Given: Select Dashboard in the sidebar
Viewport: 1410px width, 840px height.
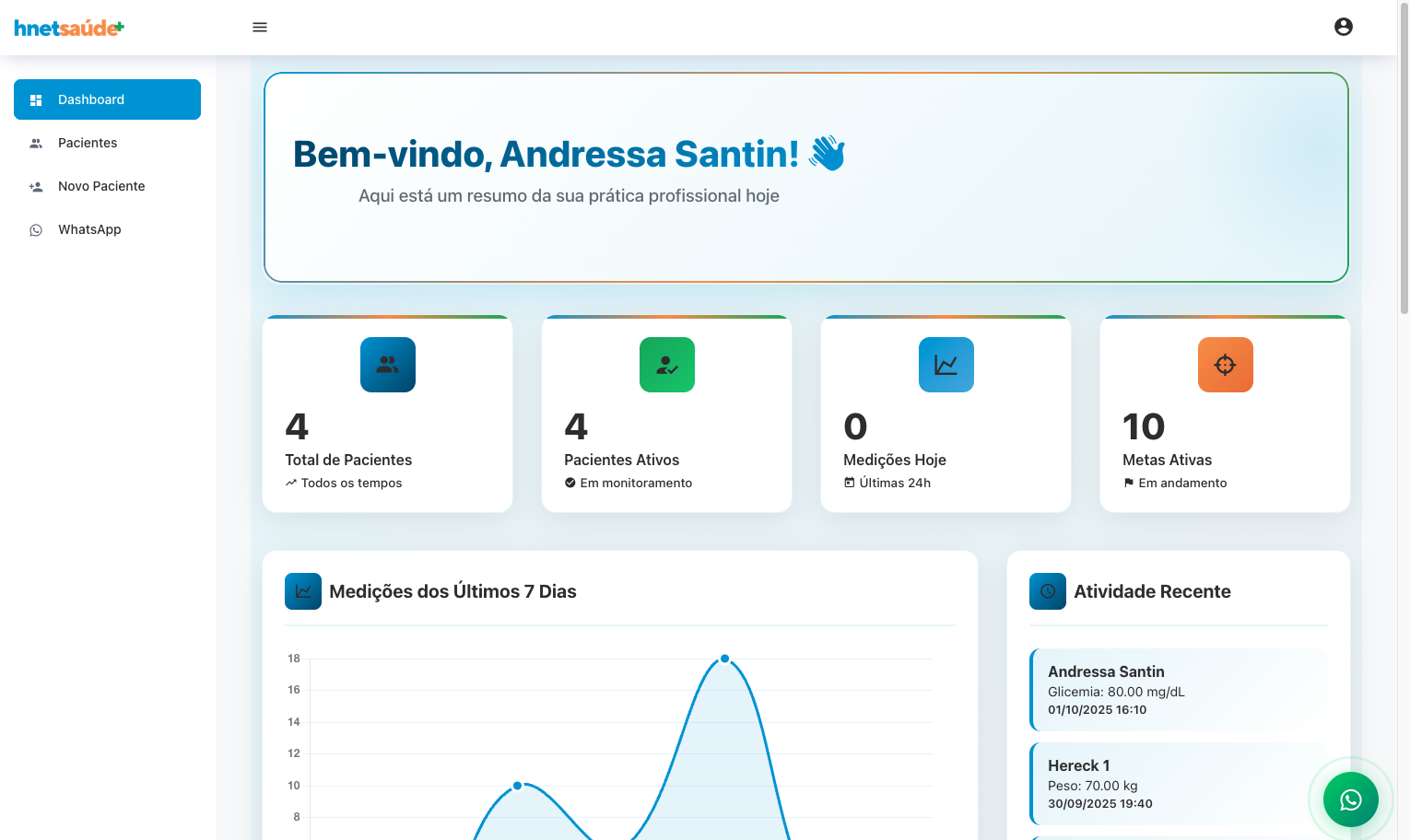Looking at the screenshot, I should (x=107, y=99).
